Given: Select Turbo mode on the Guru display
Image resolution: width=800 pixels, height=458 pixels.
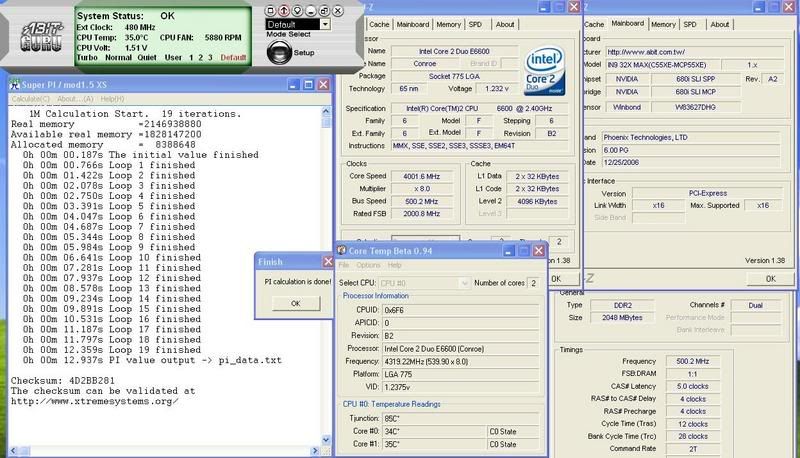Looking at the screenshot, I should (87, 58).
